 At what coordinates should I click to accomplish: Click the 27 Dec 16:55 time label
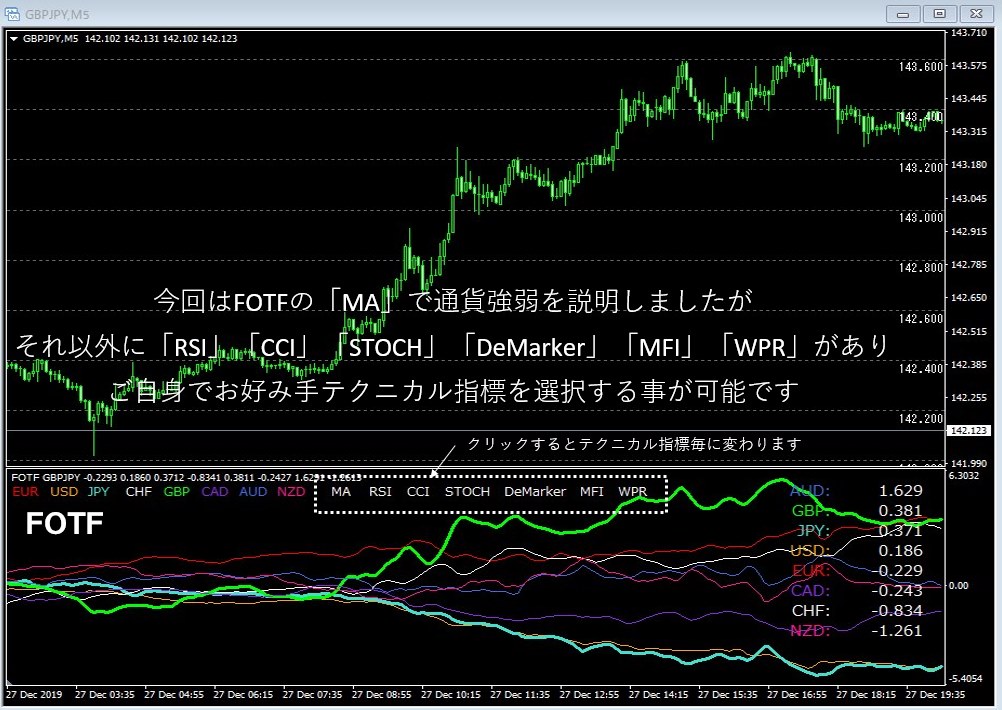[x=797, y=694]
